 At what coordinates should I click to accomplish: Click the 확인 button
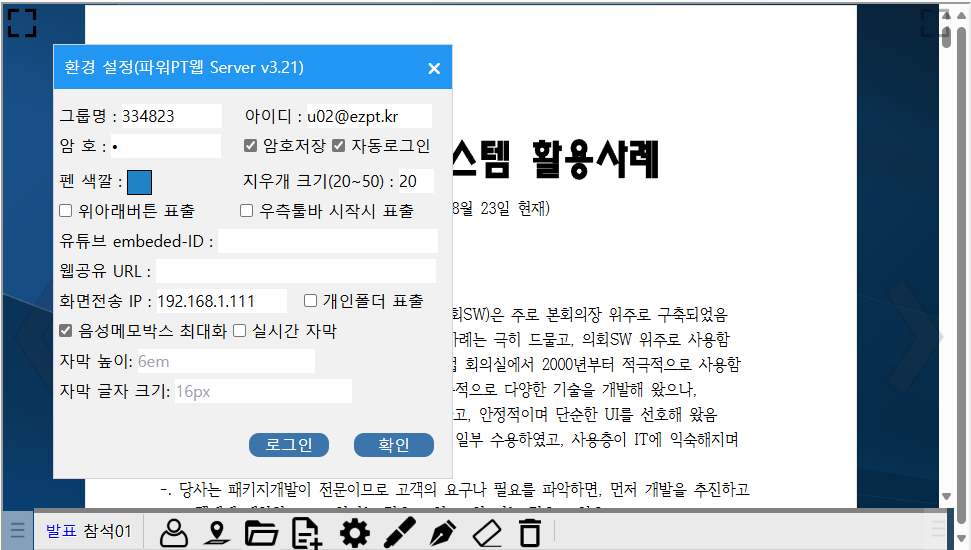[x=394, y=445]
